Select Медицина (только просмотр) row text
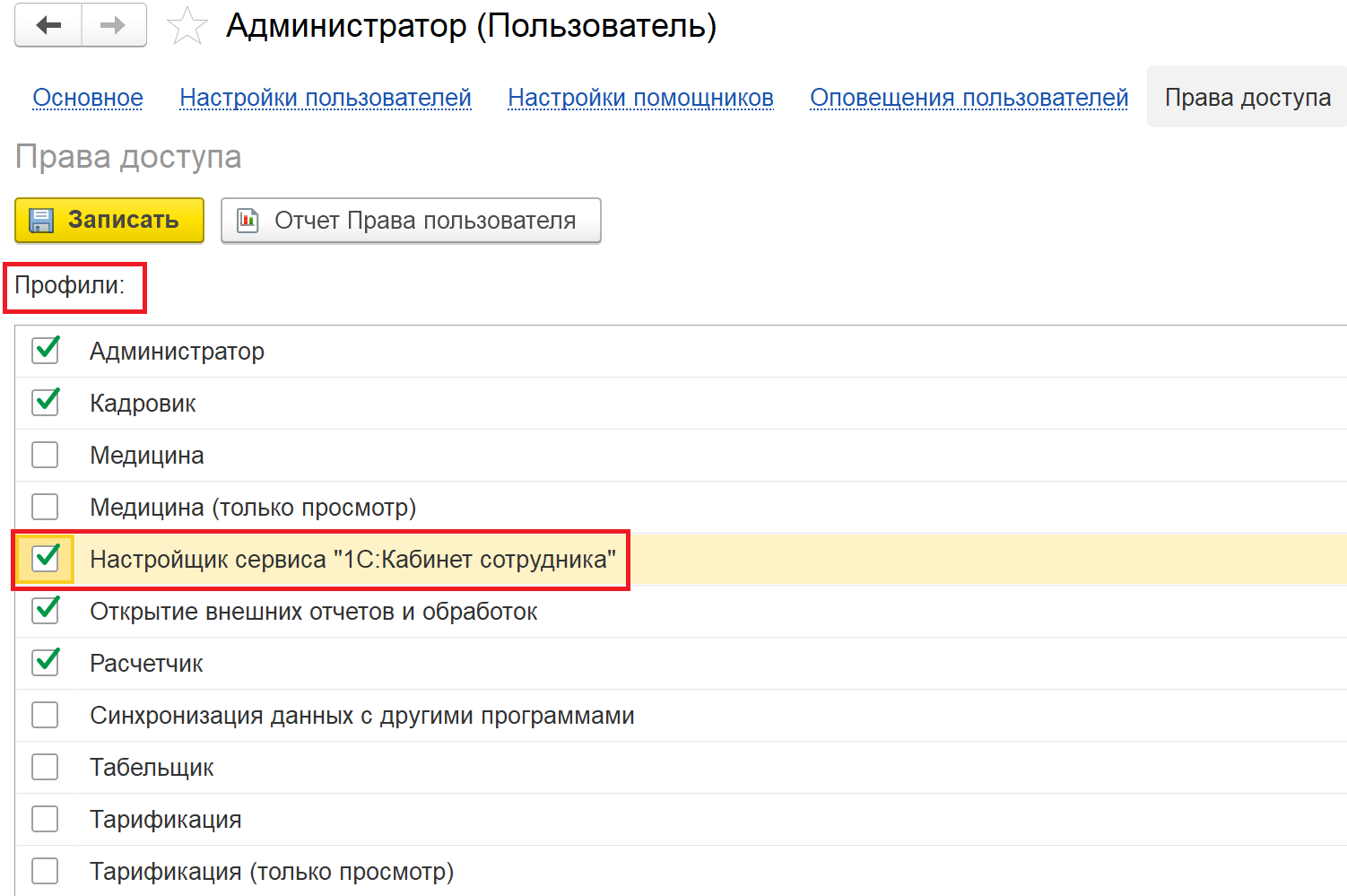Viewport: 1347px width, 896px height. click(x=253, y=508)
